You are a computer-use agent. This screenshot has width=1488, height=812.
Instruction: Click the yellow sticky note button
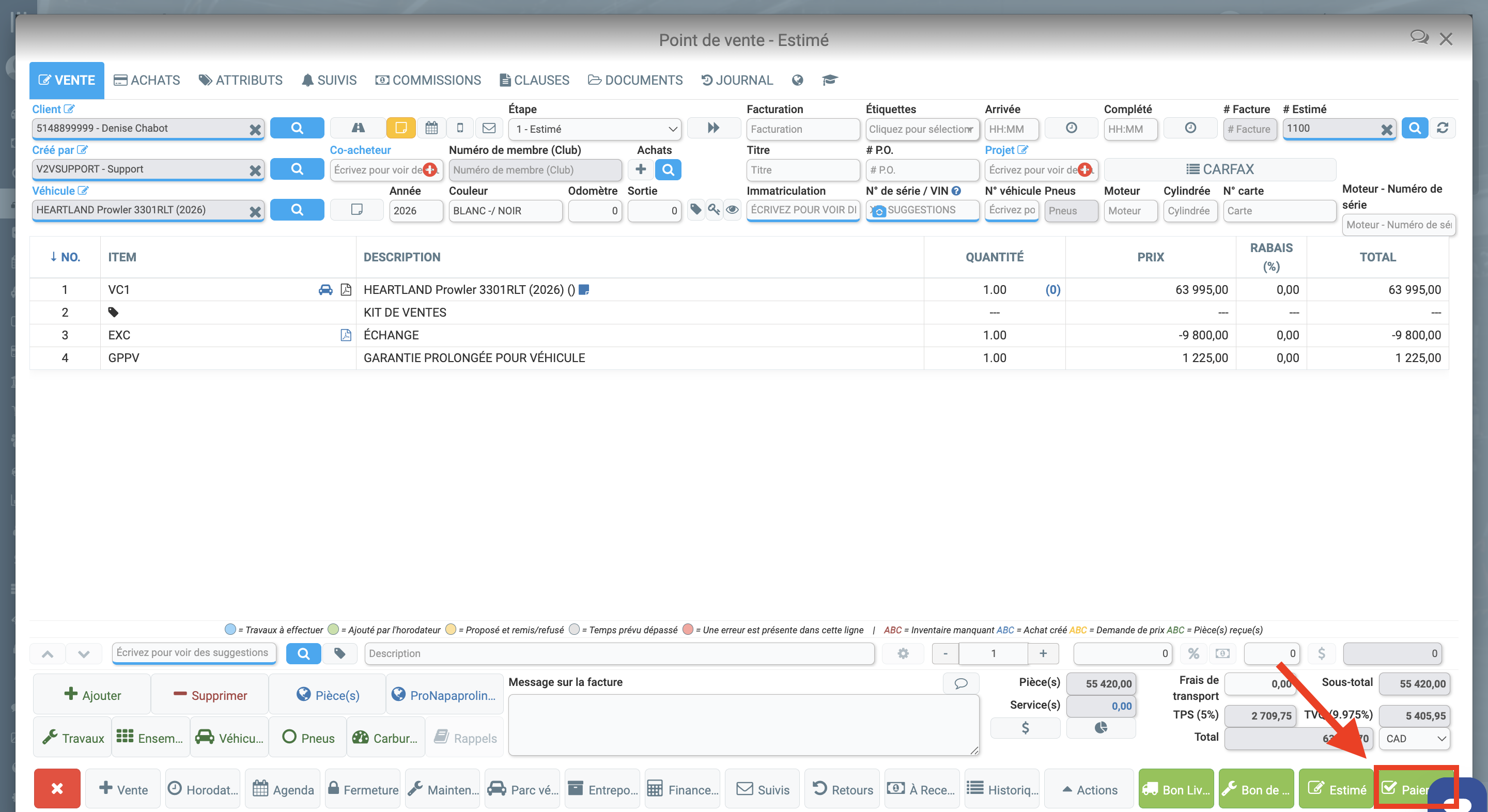coord(401,128)
